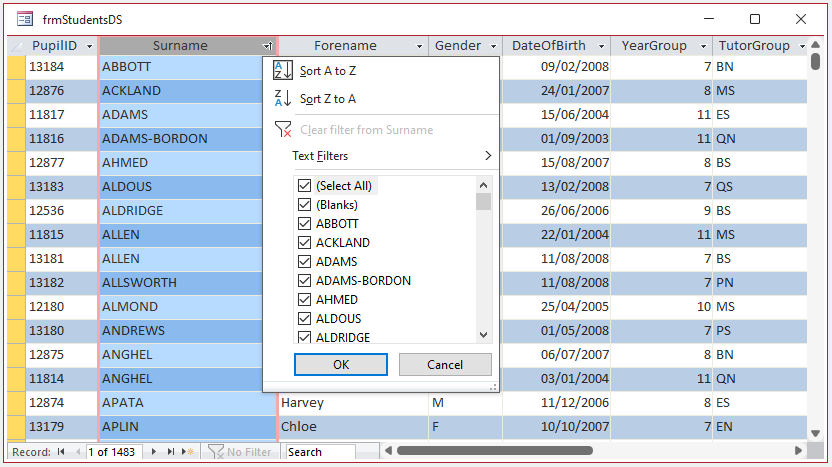Expand Text Filters submenu arrow
Viewport: 832px width, 467px height.
488,155
